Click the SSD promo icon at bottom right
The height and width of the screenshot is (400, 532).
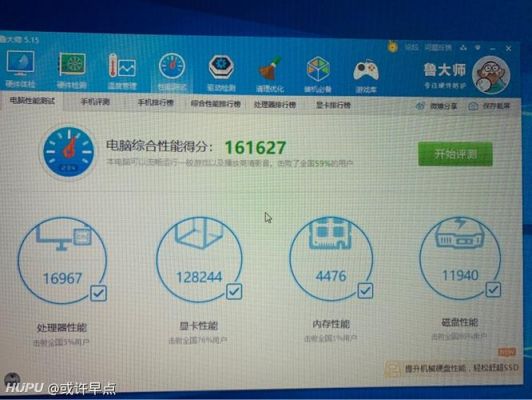(393, 369)
